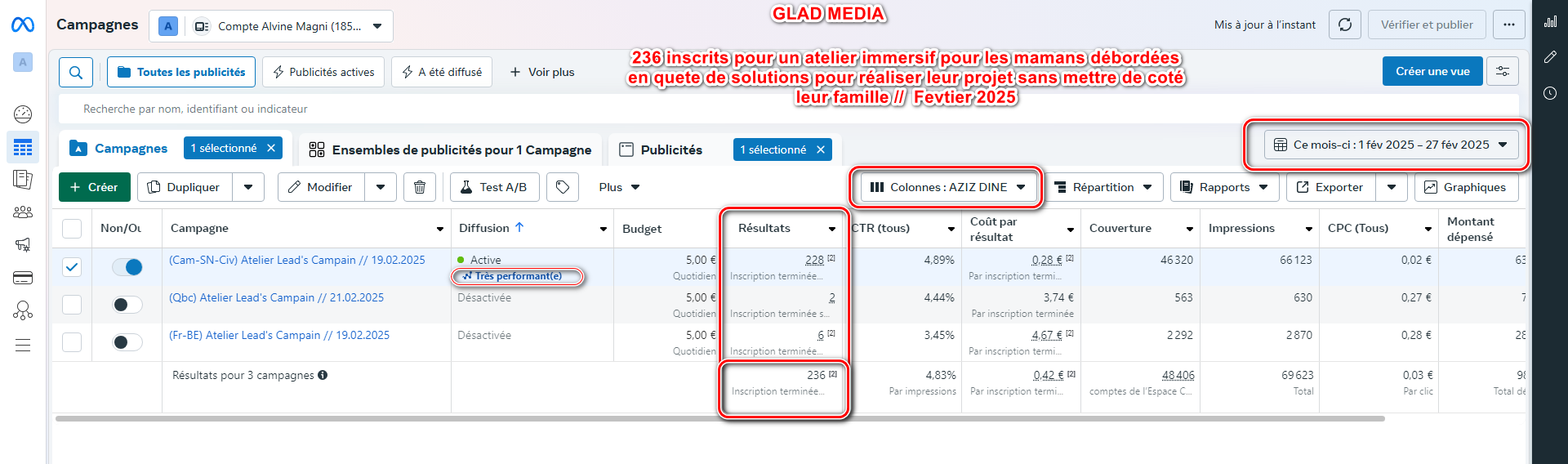This screenshot has height=464, width=1568.
Task: Click Voir plus views
Action: coord(542,72)
